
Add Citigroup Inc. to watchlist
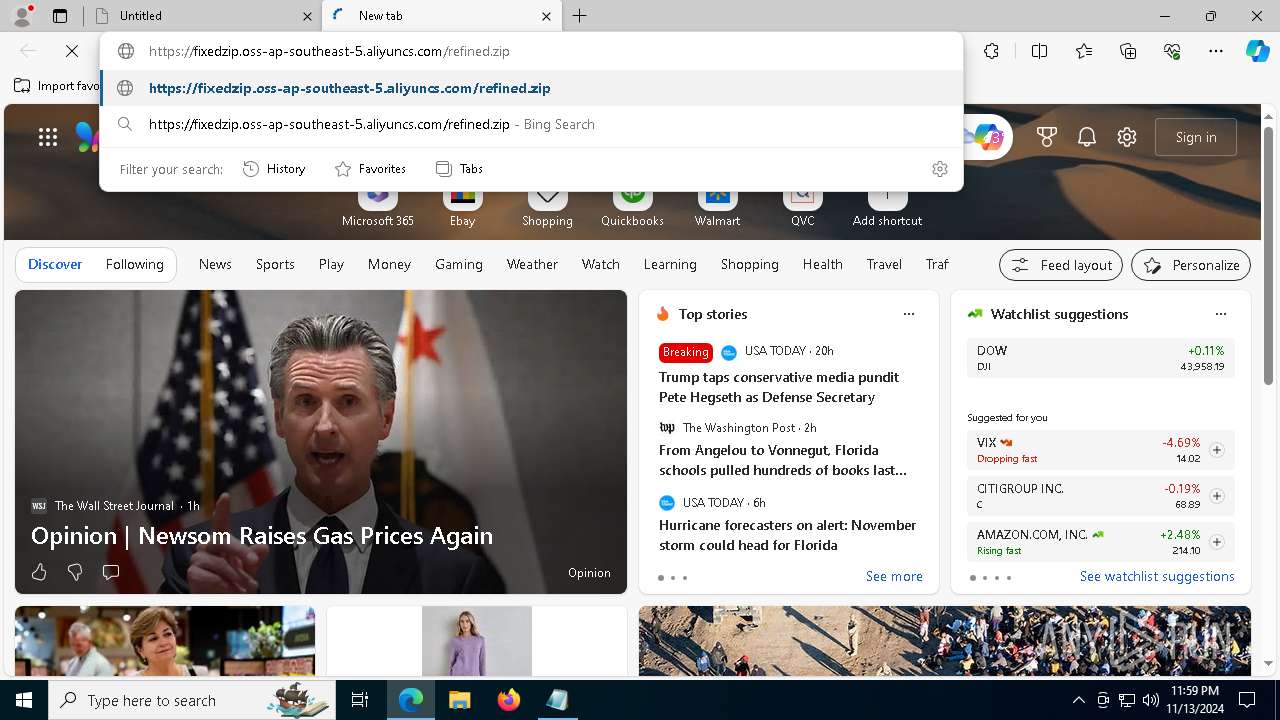[x=1217, y=496]
